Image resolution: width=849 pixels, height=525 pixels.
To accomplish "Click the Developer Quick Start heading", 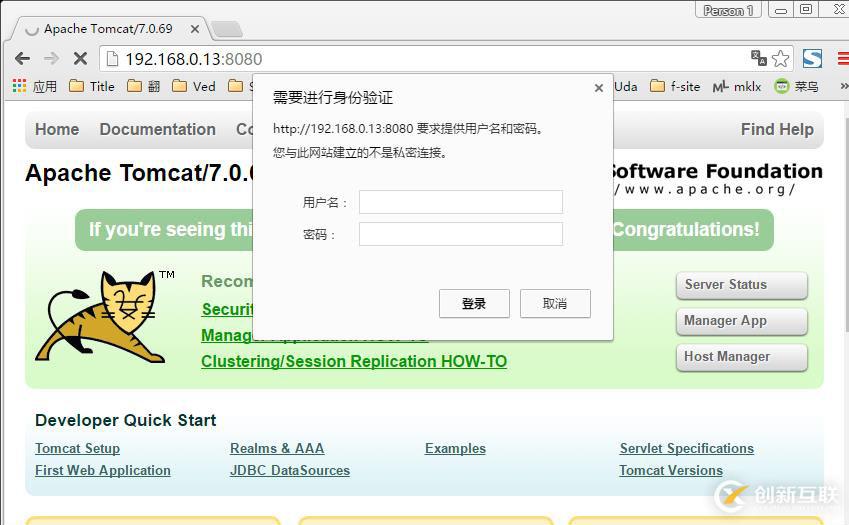I will [126, 420].
